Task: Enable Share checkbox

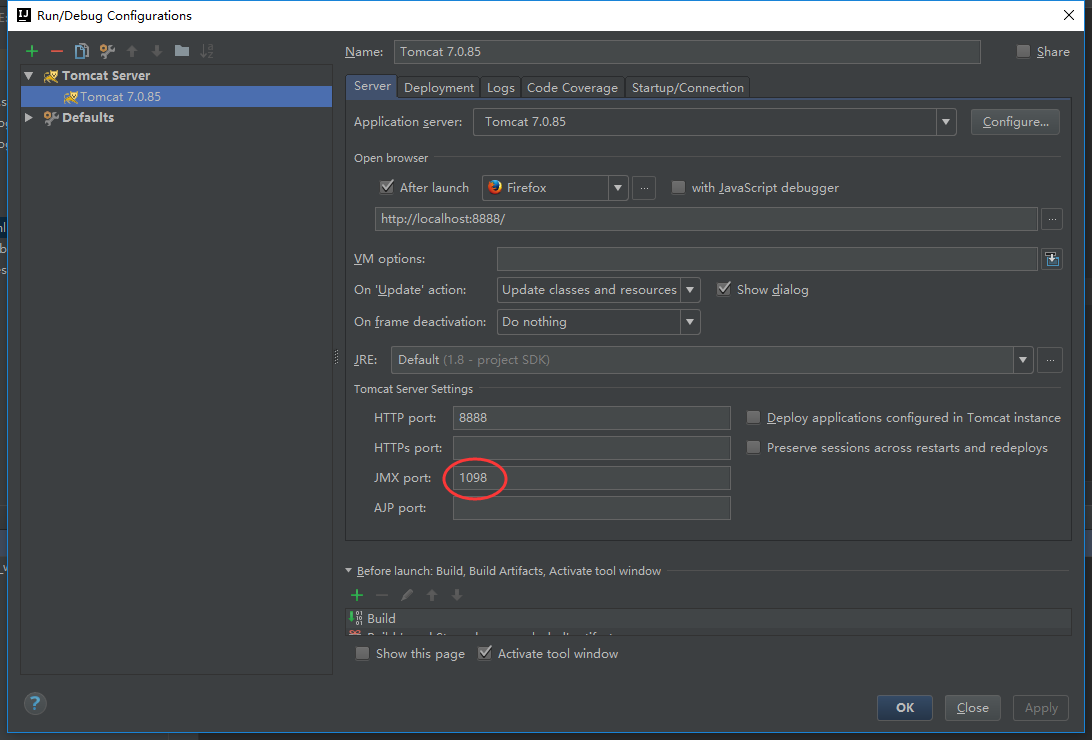Action: coord(1023,51)
